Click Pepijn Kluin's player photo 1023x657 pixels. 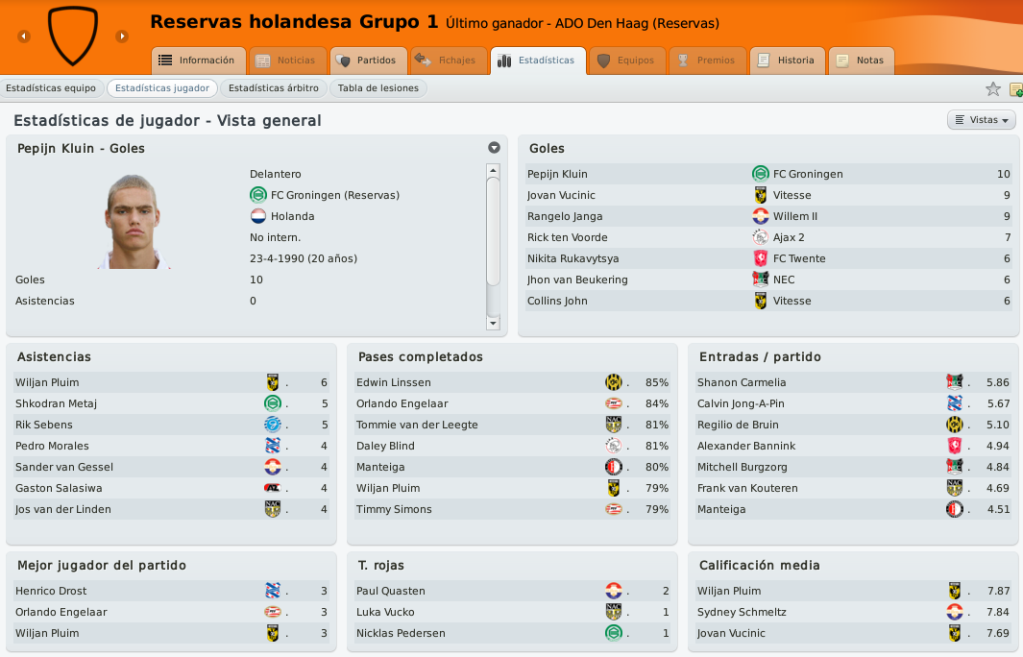(x=133, y=222)
